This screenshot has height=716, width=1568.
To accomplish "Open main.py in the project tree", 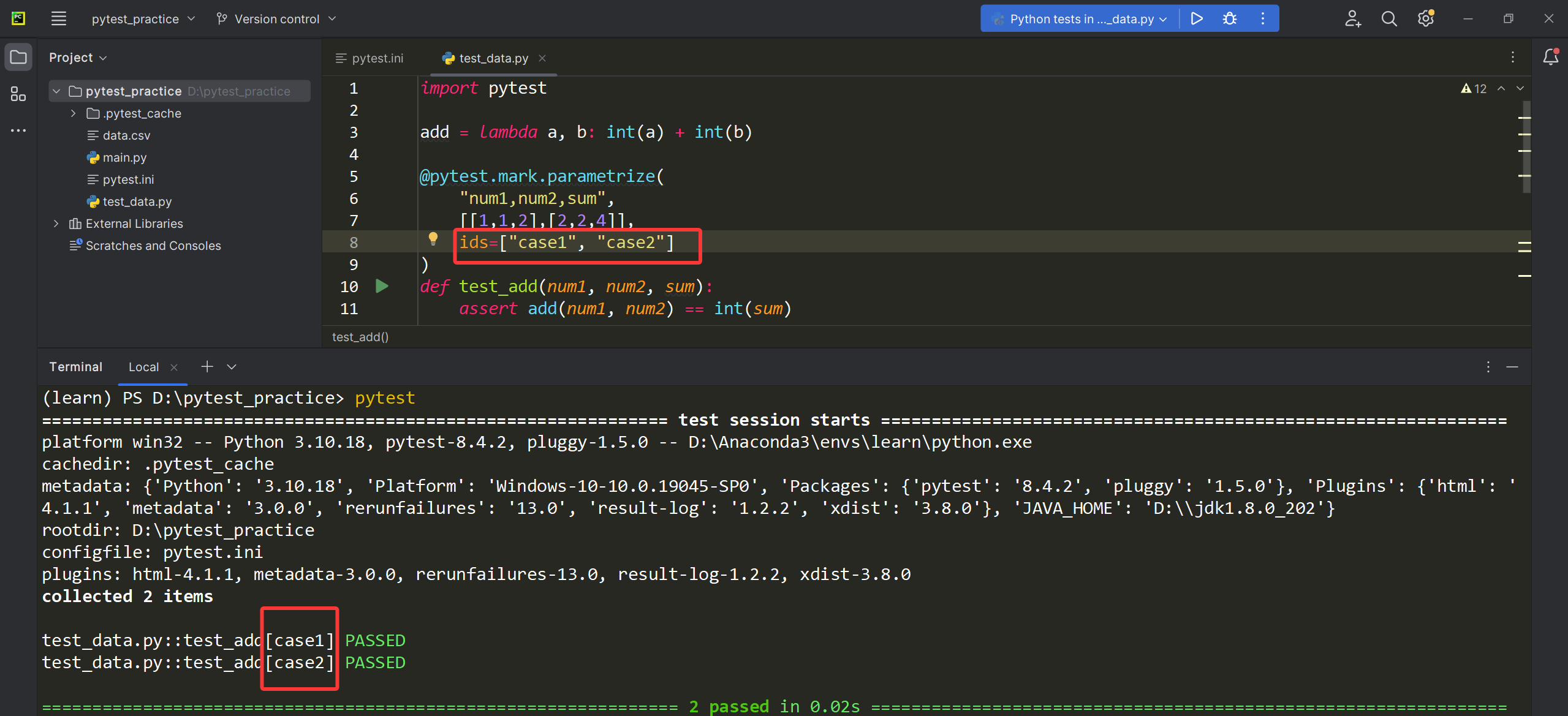I will point(124,157).
